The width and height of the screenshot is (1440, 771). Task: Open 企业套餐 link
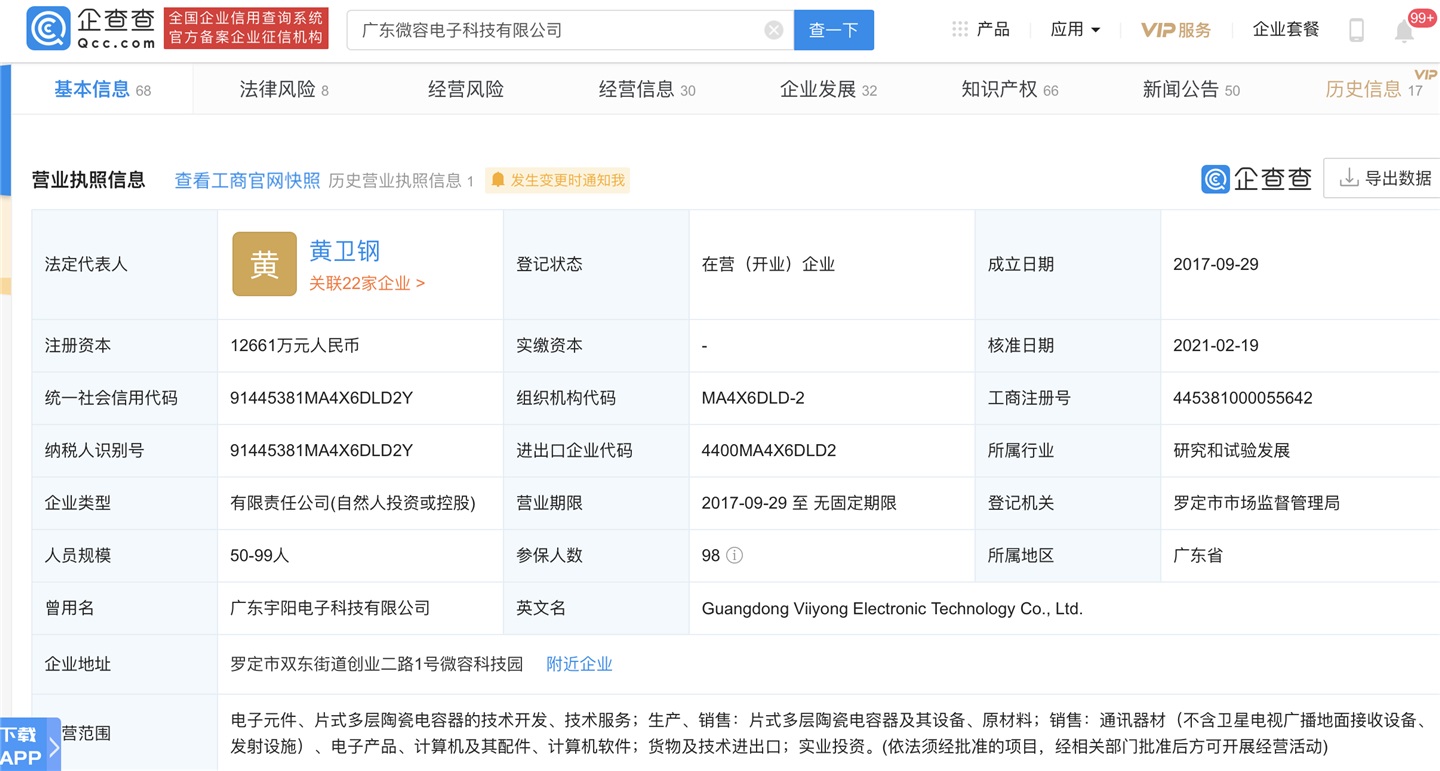1286,30
